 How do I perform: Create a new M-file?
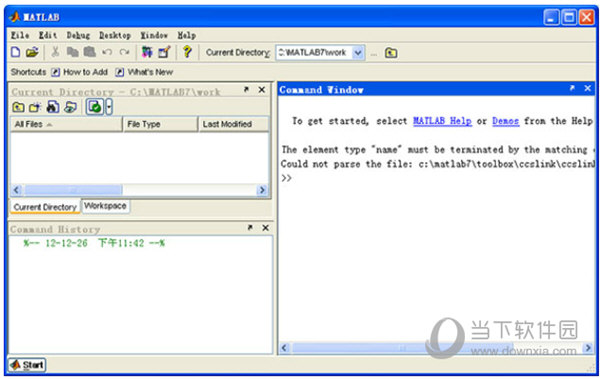coord(15,52)
